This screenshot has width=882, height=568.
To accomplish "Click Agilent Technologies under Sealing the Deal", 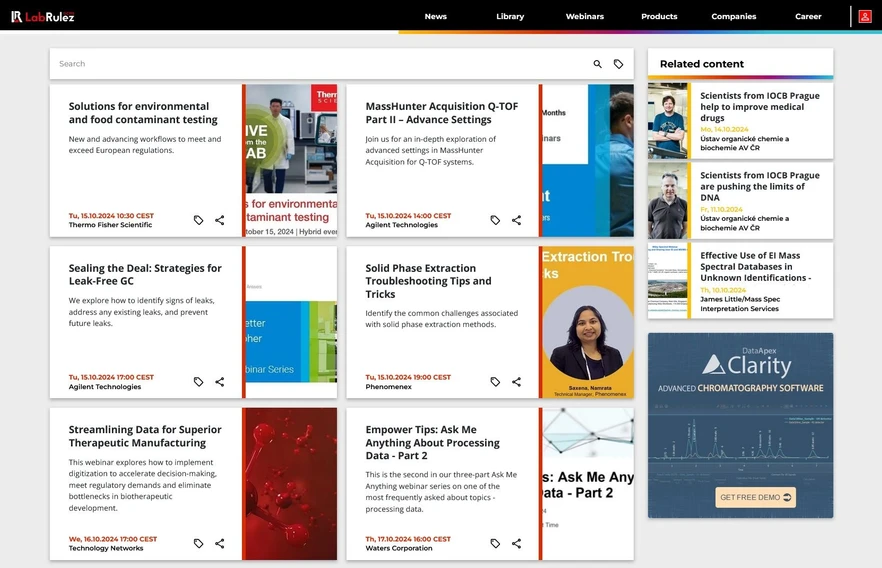I will tap(105, 387).
